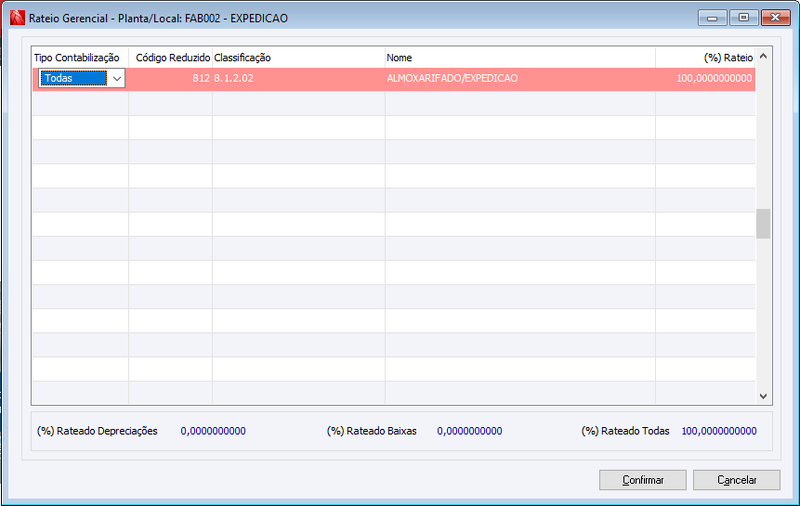Viewport: 800px width, 506px height.
Task: Click the Confirmar button
Action: (x=643, y=480)
